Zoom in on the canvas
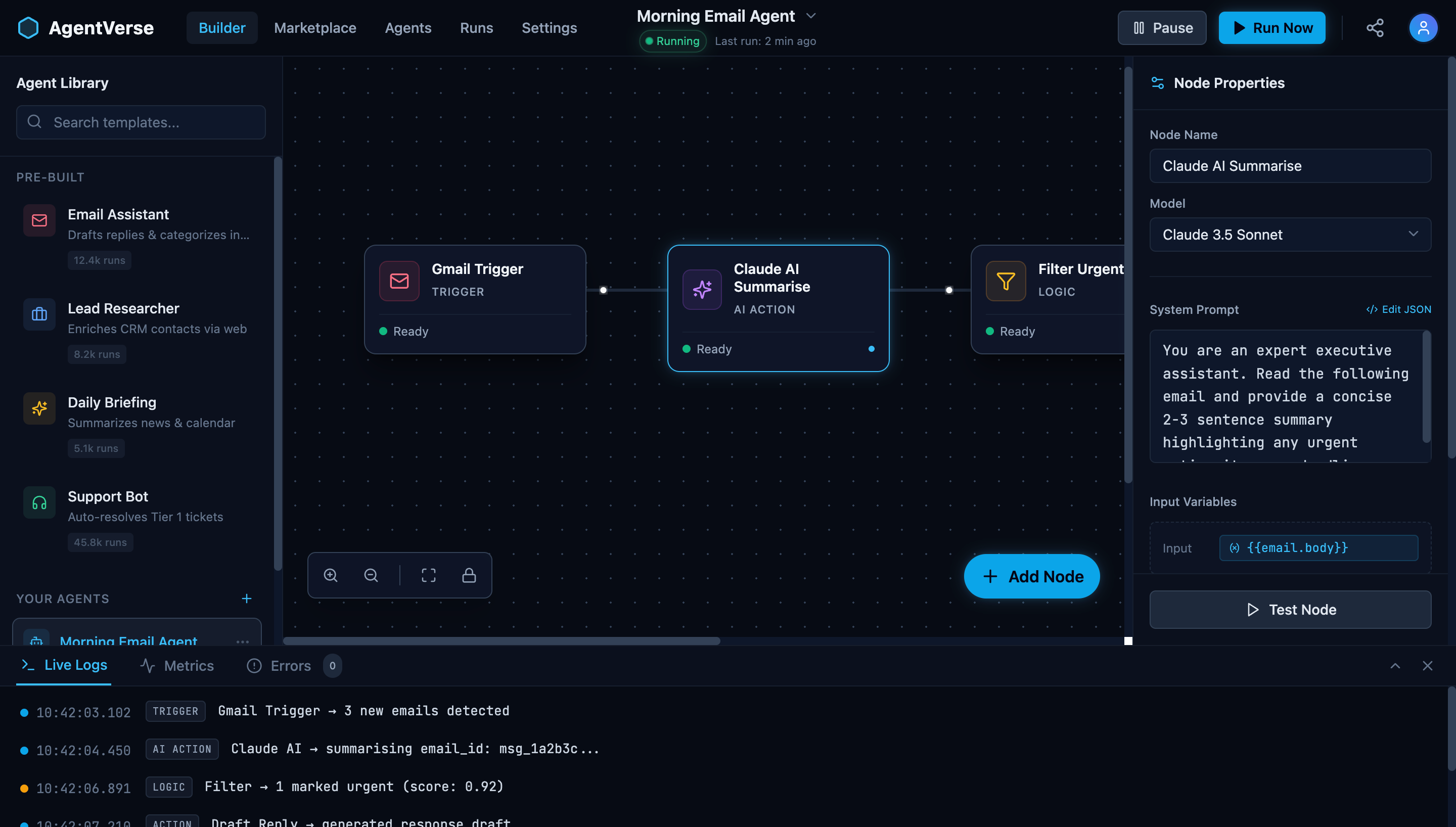This screenshot has height=827, width=1456. pos(331,575)
